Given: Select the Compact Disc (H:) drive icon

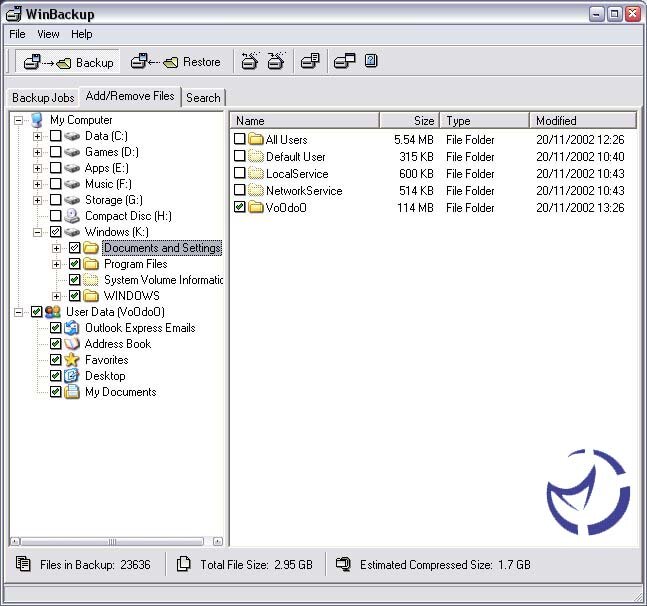Looking at the screenshot, I should pos(72,216).
